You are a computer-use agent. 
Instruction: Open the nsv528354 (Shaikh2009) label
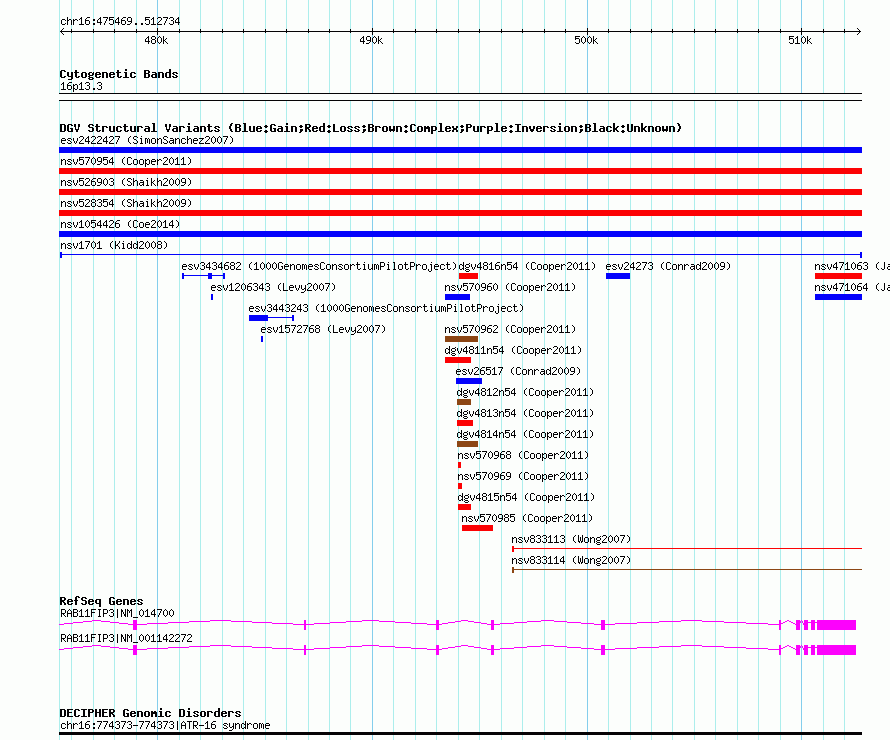tap(126, 203)
